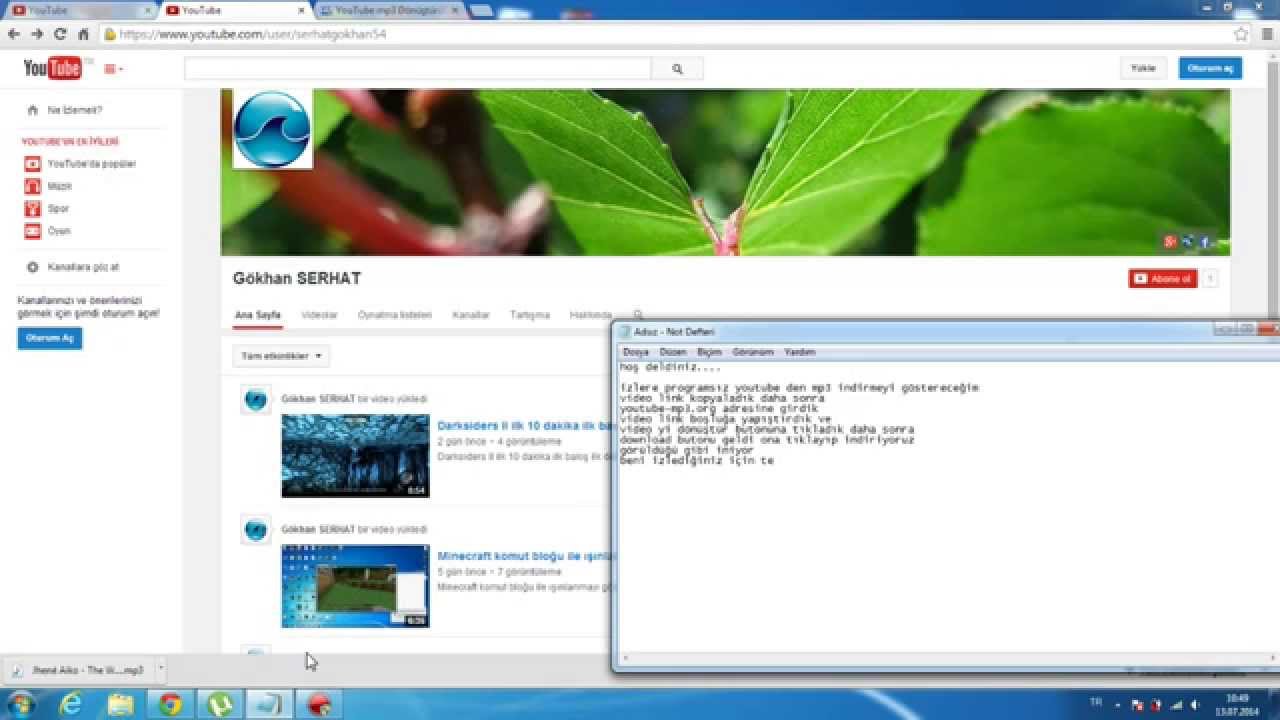
Task: Expand the guide menu next to YouTube logo
Action: (x=113, y=69)
